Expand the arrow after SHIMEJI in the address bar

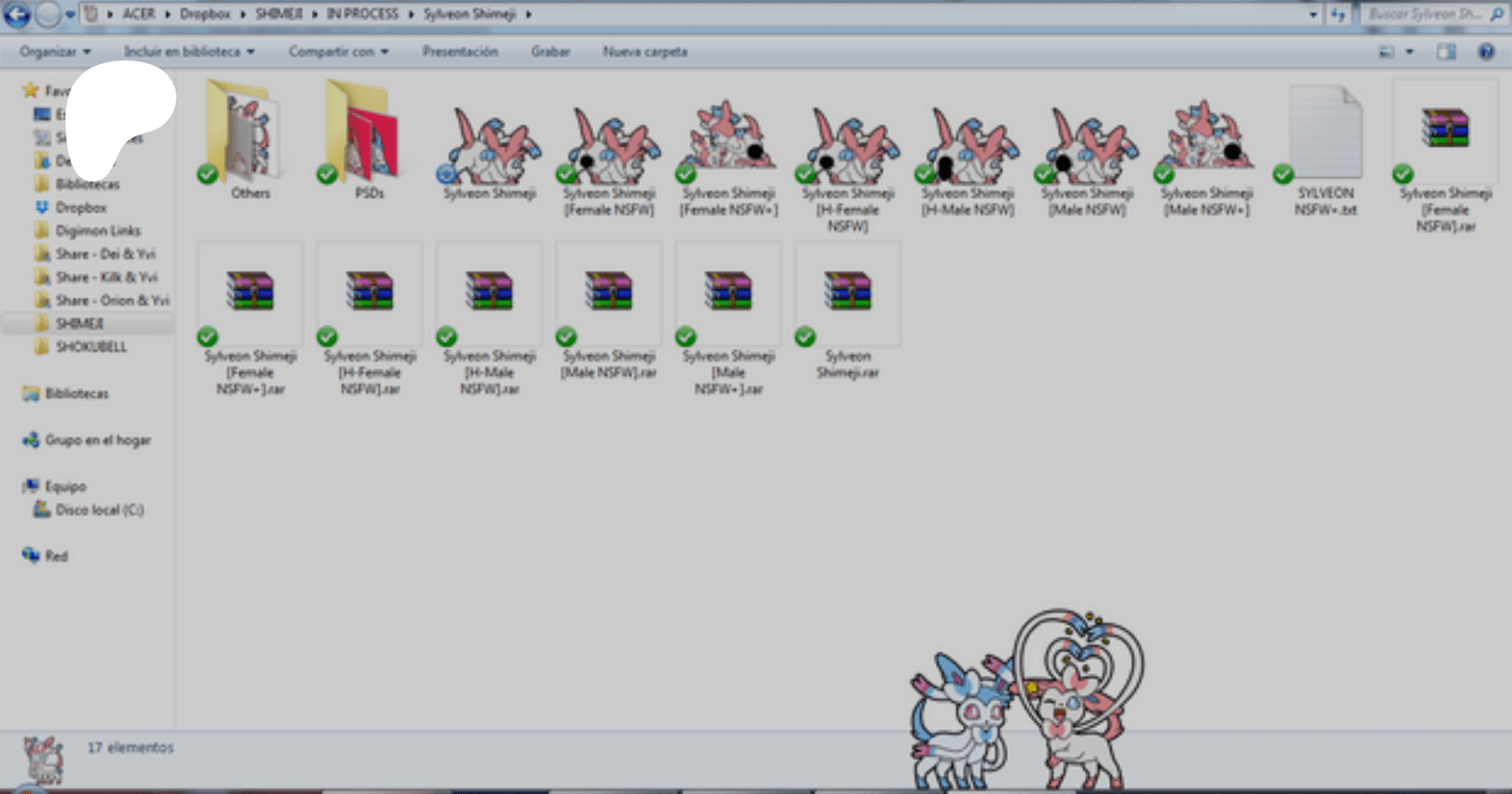click(315, 14)
